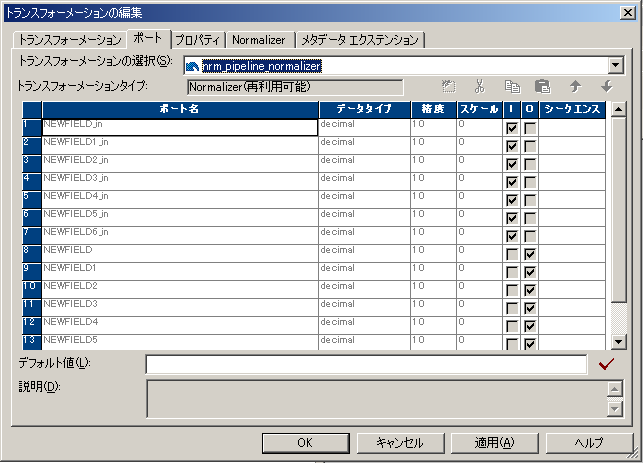Click the move port down arrow
Viewport: 643px width, 463px height.
(x=605, y=87)
